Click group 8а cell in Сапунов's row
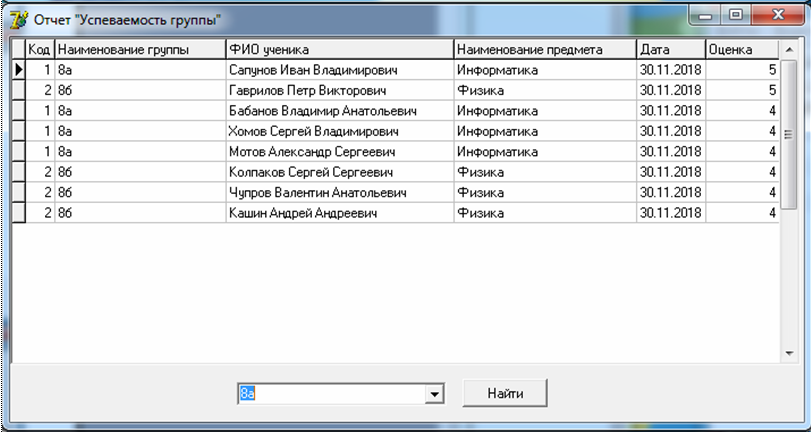 tap(140, 70)
